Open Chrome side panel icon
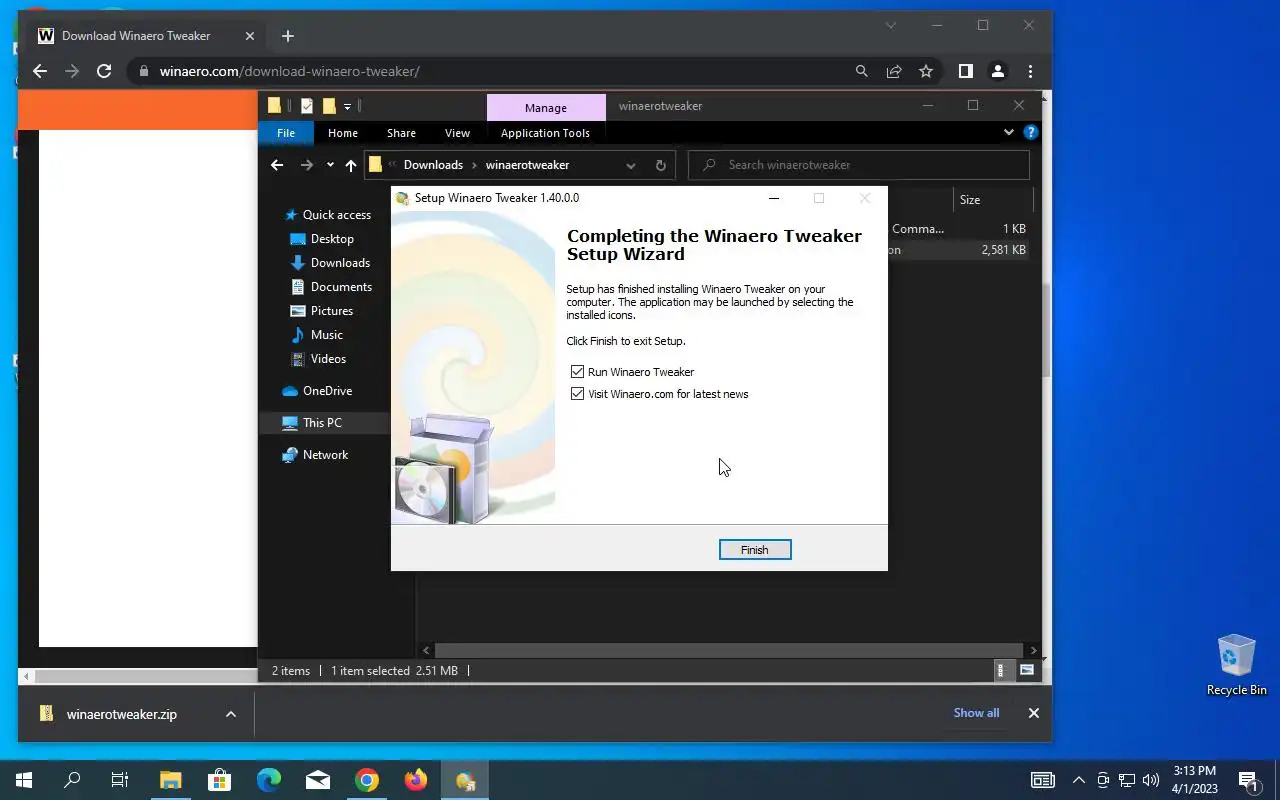Viewport: 1280px width, 800px height. (x=965, y=71)
